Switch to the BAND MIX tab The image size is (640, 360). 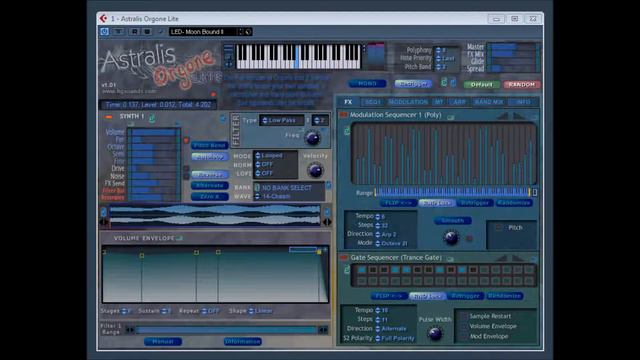pyautogui.click(x=489, y=102)
